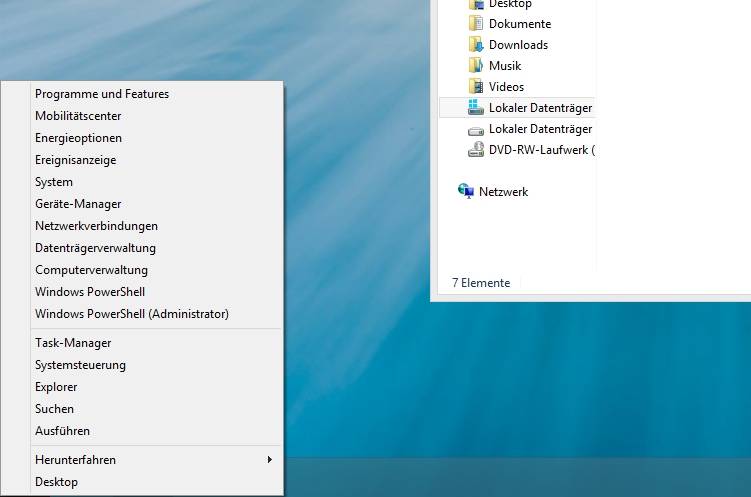
Task: Select Dokumente label in the Explorer tree
Action: click(x=520, y=24)
